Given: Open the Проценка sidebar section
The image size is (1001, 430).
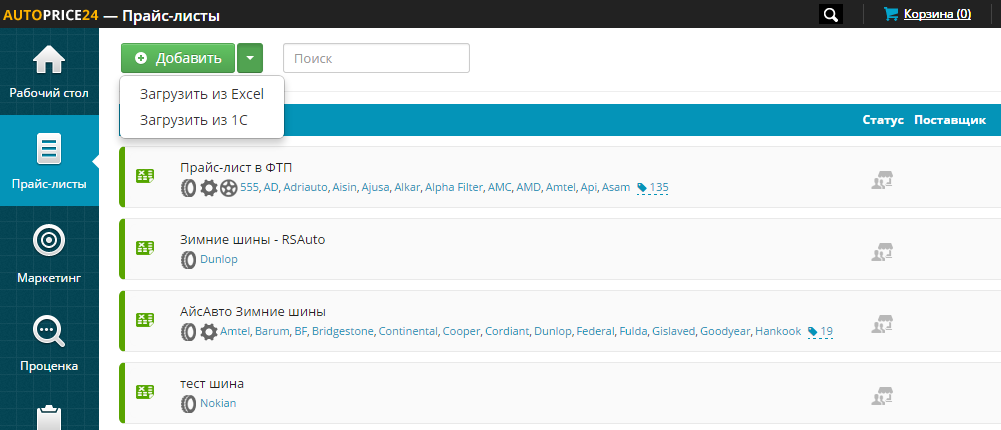Looking at the screenshot, I should click(49, 343).
